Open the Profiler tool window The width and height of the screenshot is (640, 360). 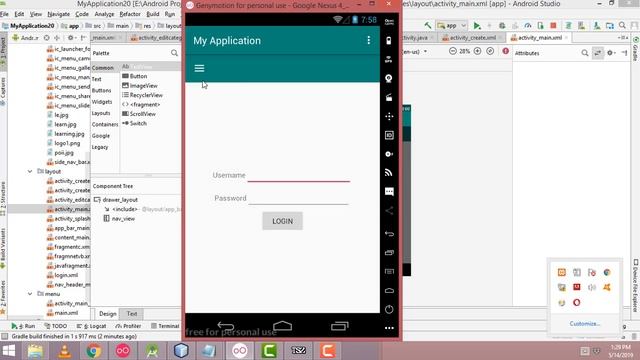click(128, 326)
